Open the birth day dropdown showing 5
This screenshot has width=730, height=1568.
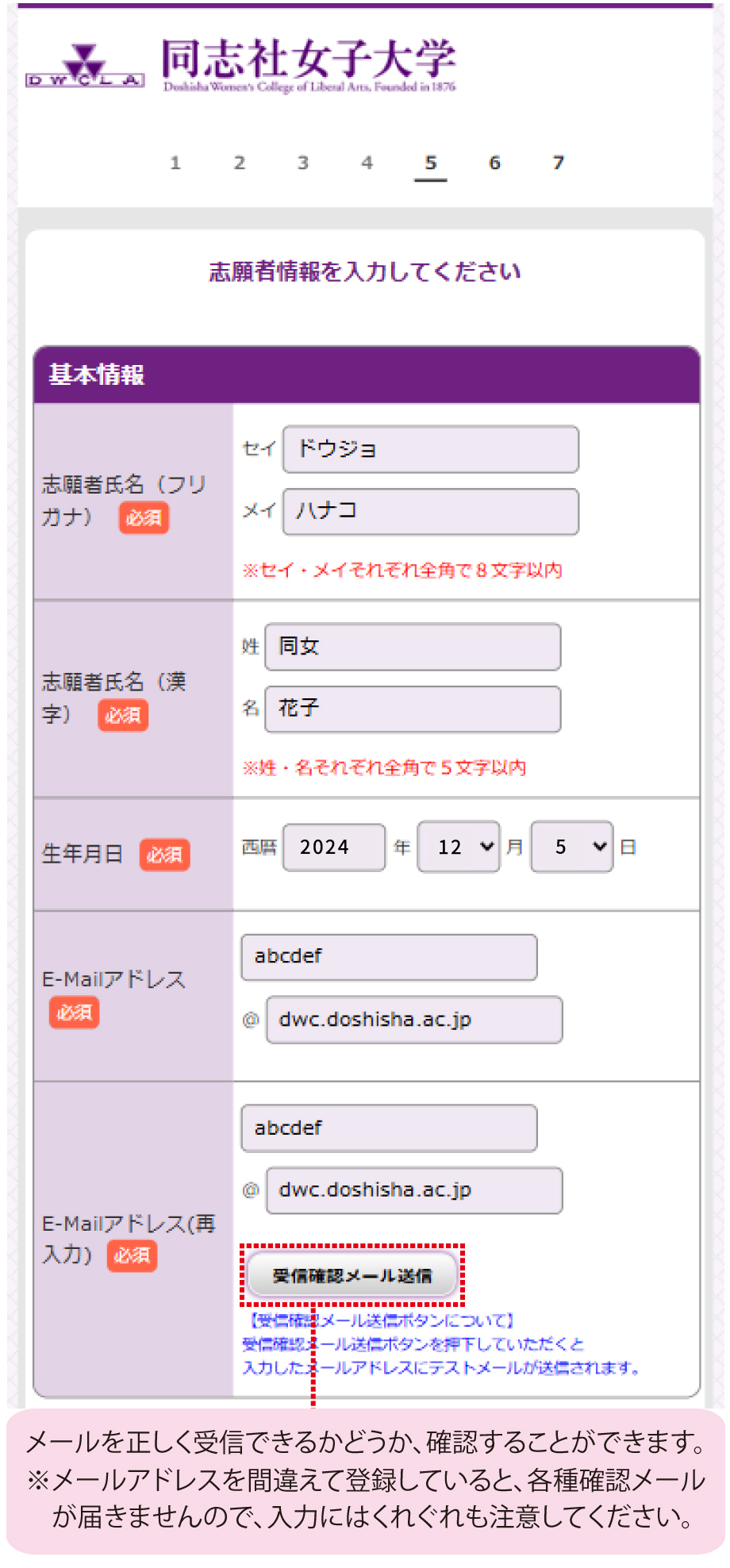571,847
